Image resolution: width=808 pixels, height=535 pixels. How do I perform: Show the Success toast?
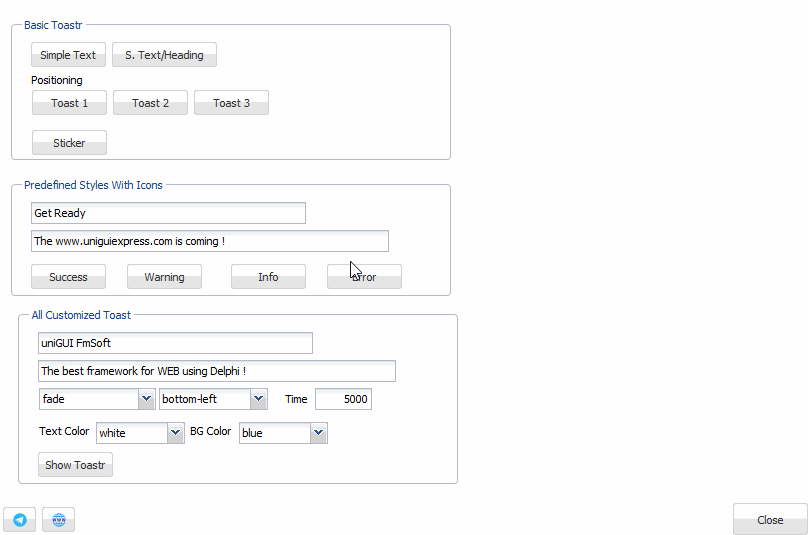(68, 277)
